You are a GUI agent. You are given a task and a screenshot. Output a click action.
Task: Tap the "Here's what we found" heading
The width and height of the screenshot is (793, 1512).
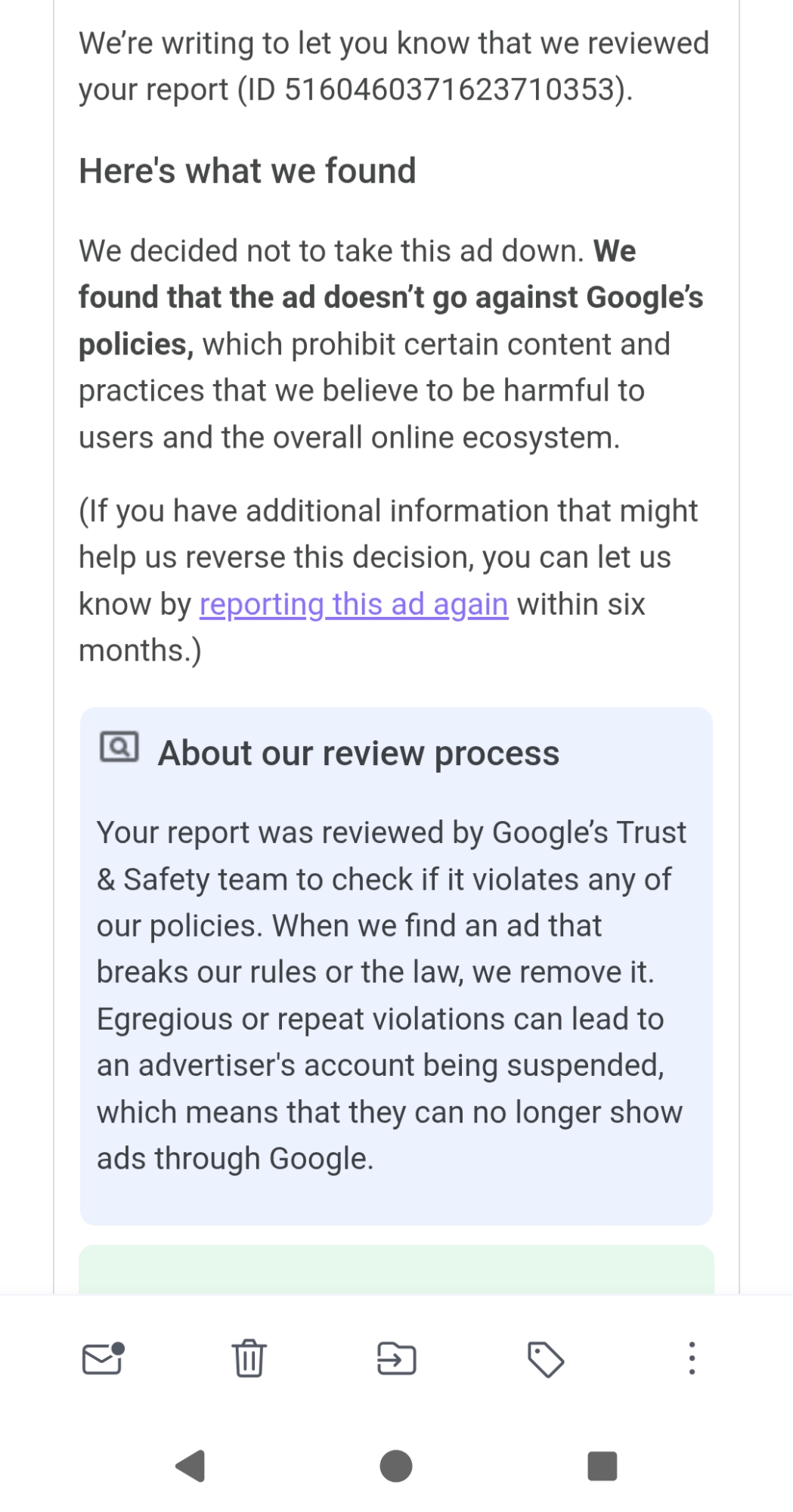pos(247,171)
